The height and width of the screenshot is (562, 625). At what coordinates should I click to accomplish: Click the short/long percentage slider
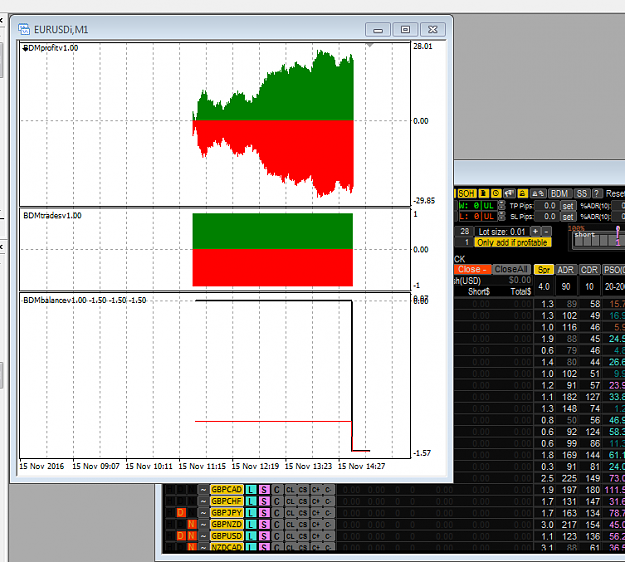598,240
